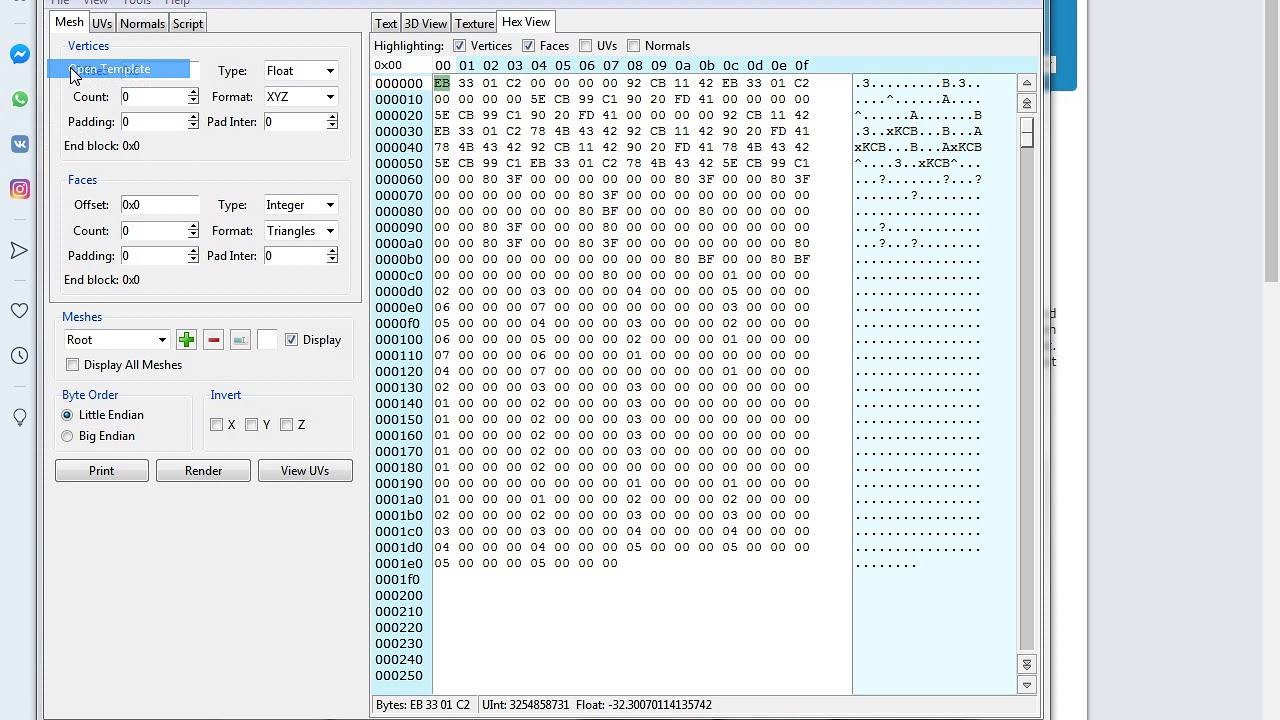Image resolution: width=1280 pixels, height=720 pixels.
Task: Click Faces Offset input field
Action: click(160, 205)
